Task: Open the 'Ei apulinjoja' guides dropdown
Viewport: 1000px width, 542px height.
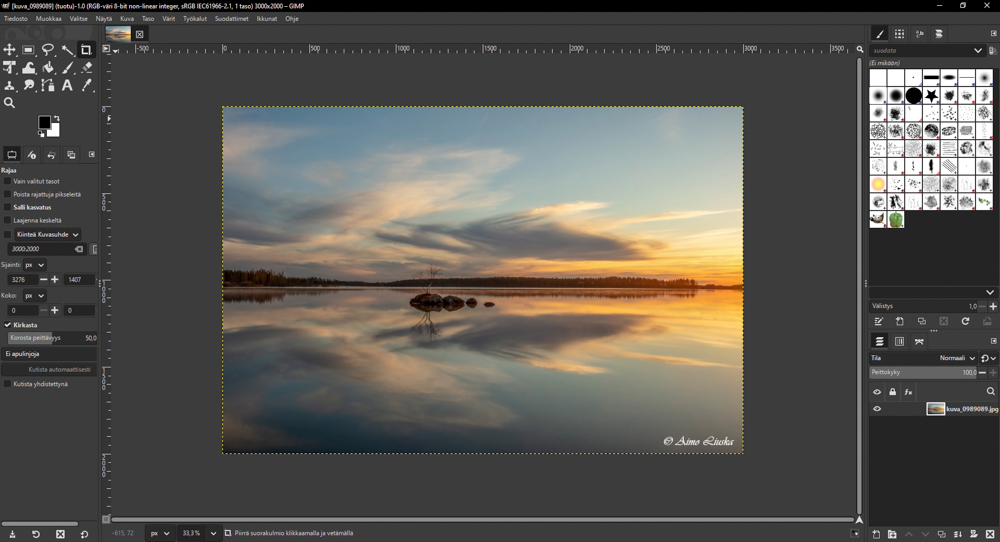Action: coord(49,353)
